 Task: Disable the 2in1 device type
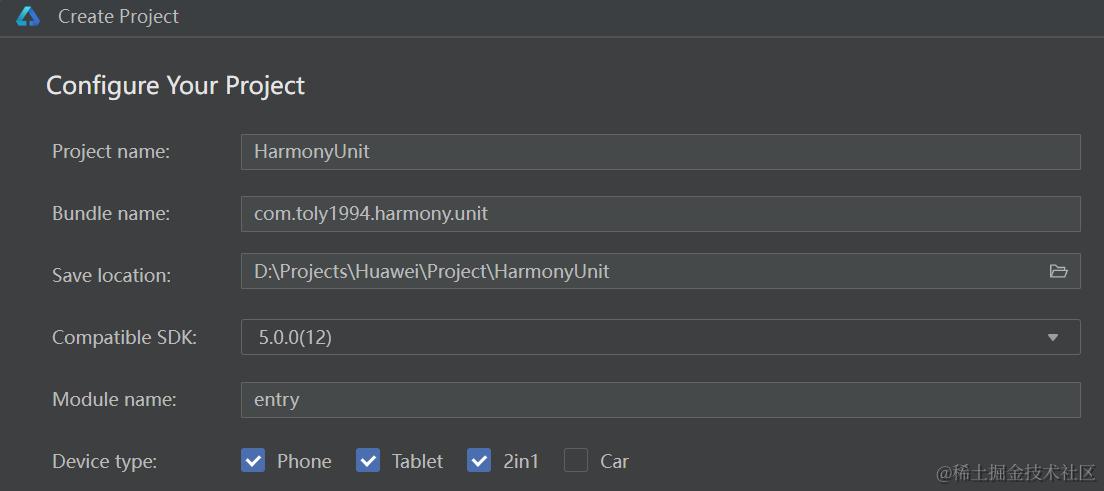(479, 461)
